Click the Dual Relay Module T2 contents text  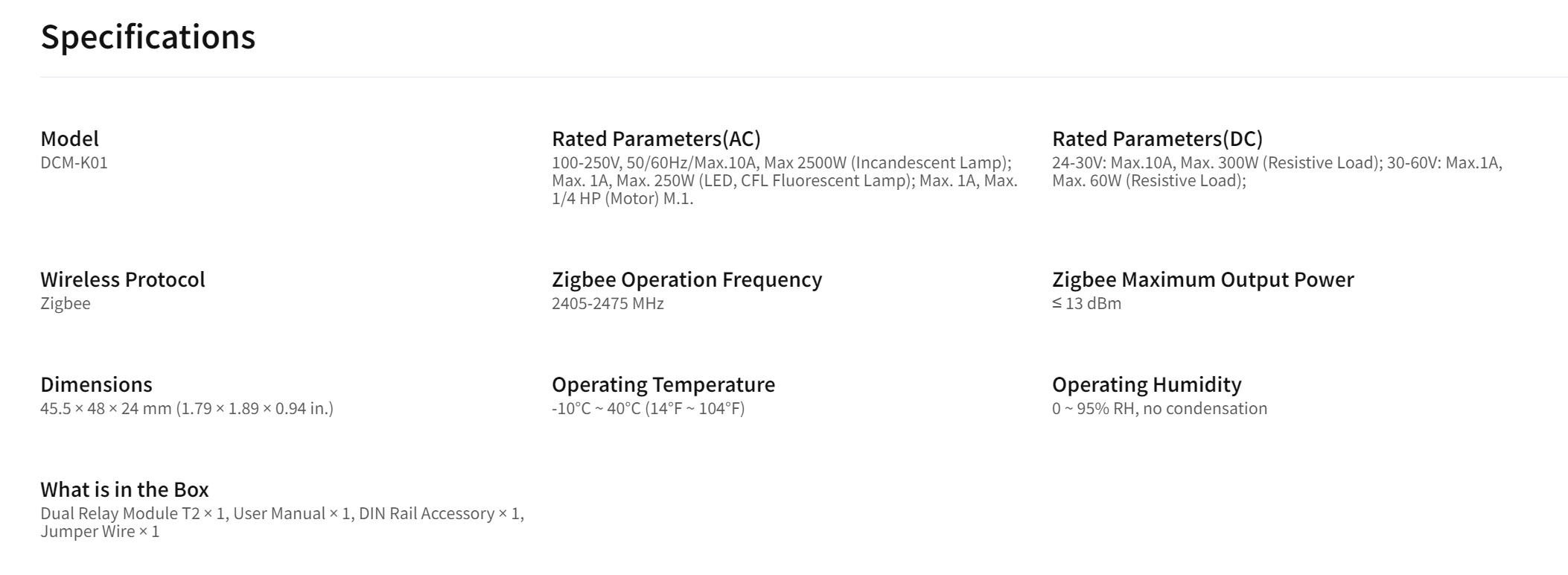point(282,522)
